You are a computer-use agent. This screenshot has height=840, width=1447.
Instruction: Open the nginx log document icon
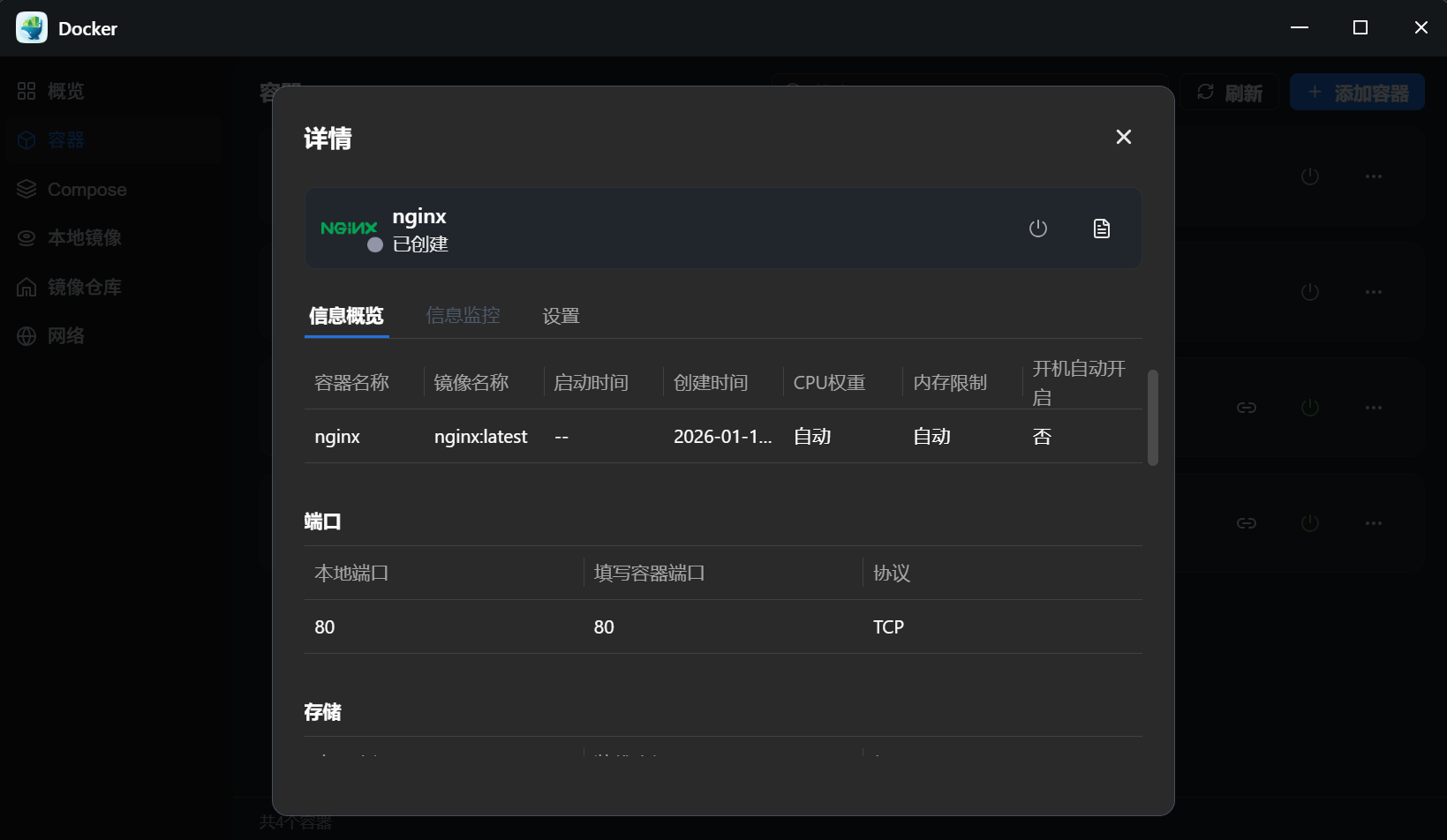(x=1102, y=229)
